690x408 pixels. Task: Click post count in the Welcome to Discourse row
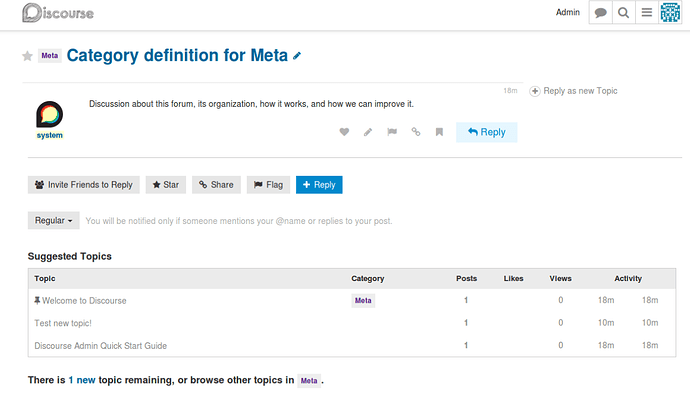point(466,300)
